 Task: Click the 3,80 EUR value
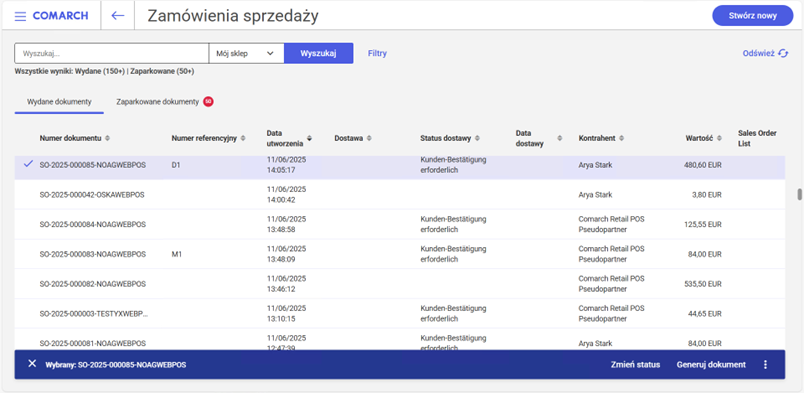click(707, 195)
